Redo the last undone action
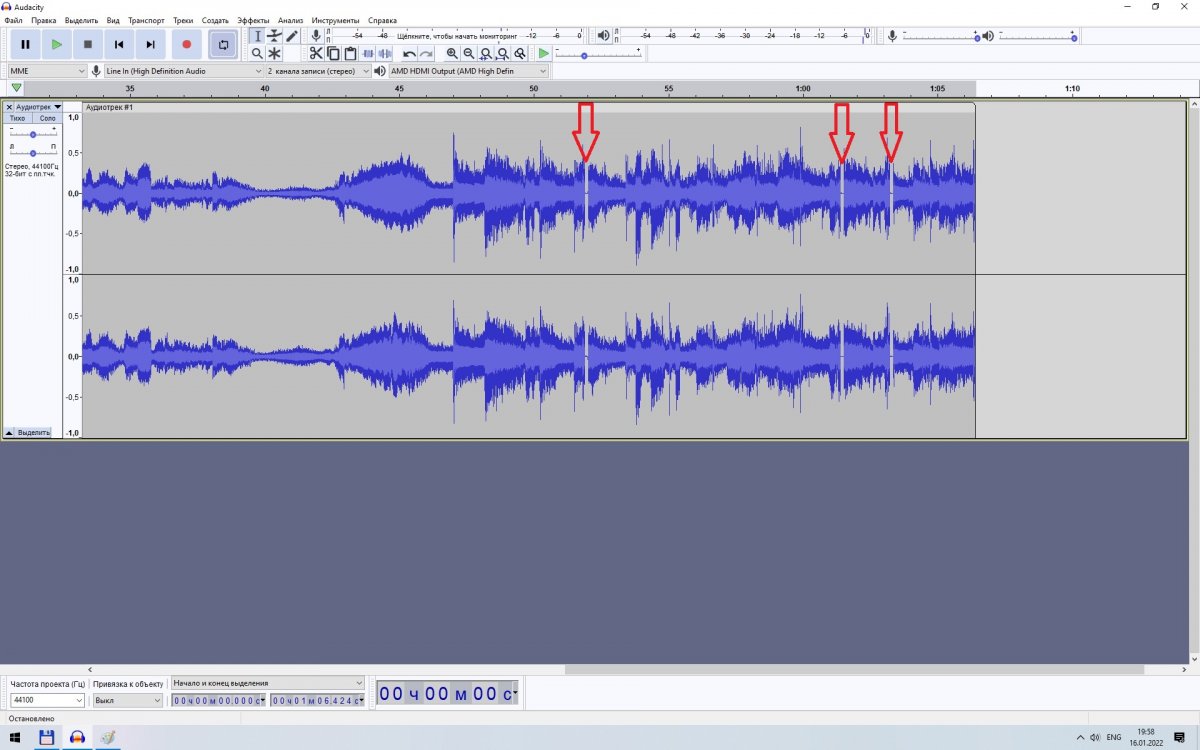 (426, 53)
